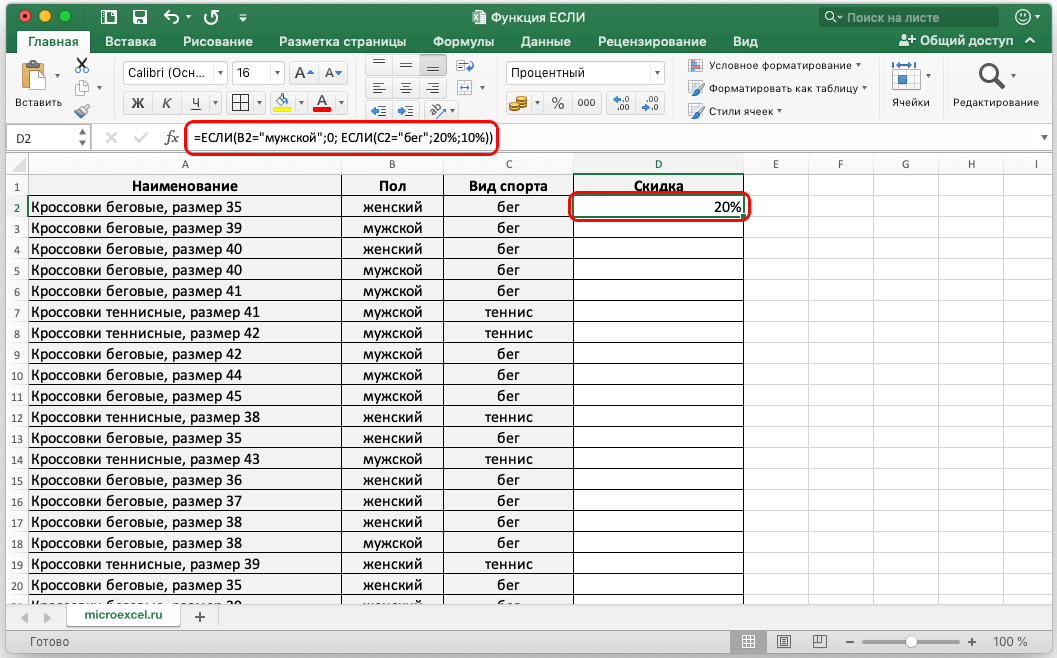Add a new sheet with plus button
Viewport: 1057px width, 658px height.
199,617
